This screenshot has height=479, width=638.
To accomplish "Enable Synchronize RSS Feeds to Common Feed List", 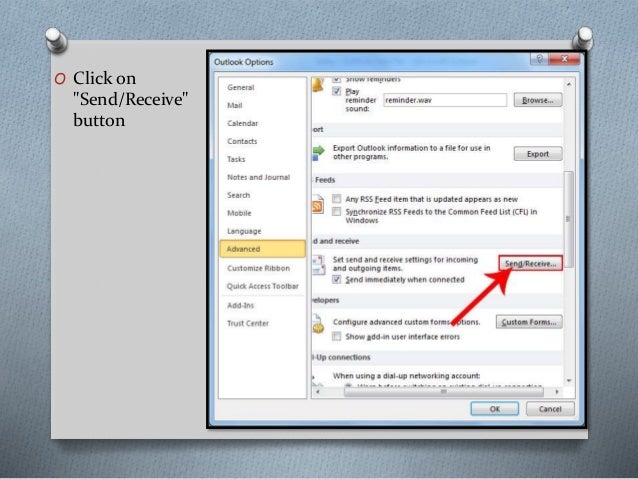I will [x=336, y=212].
